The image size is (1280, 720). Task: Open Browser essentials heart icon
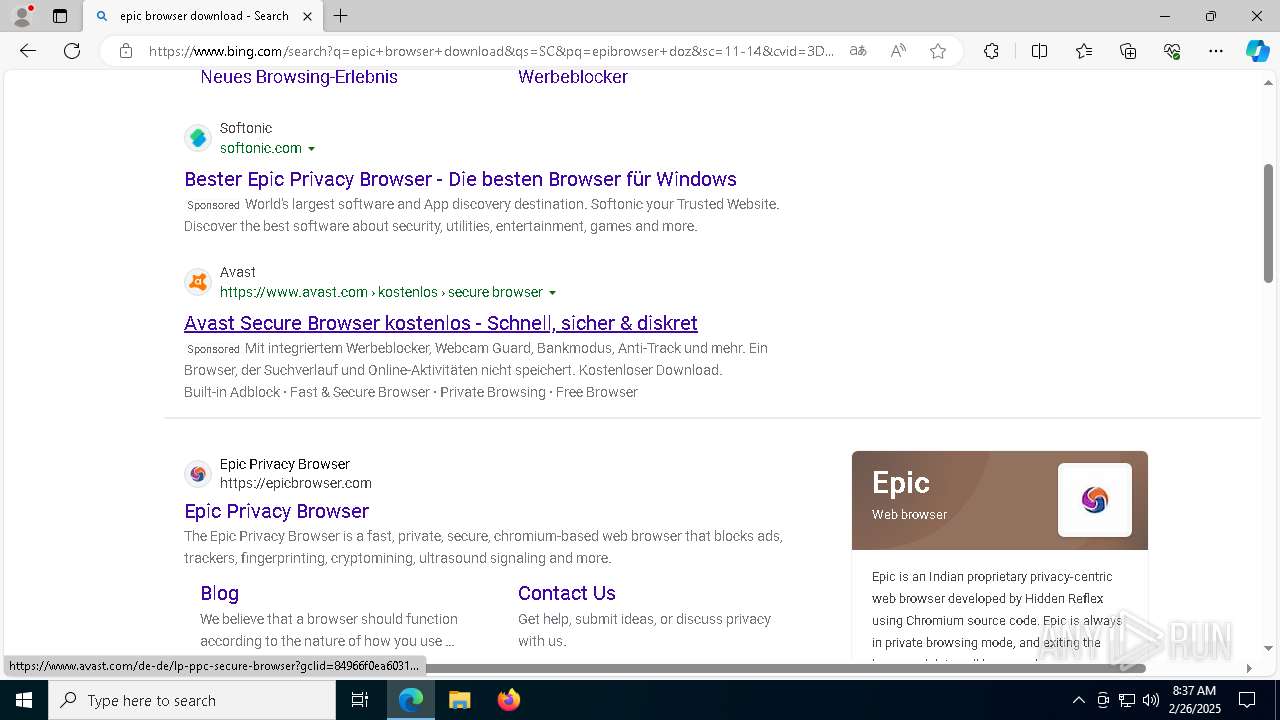click(1172, 51)
